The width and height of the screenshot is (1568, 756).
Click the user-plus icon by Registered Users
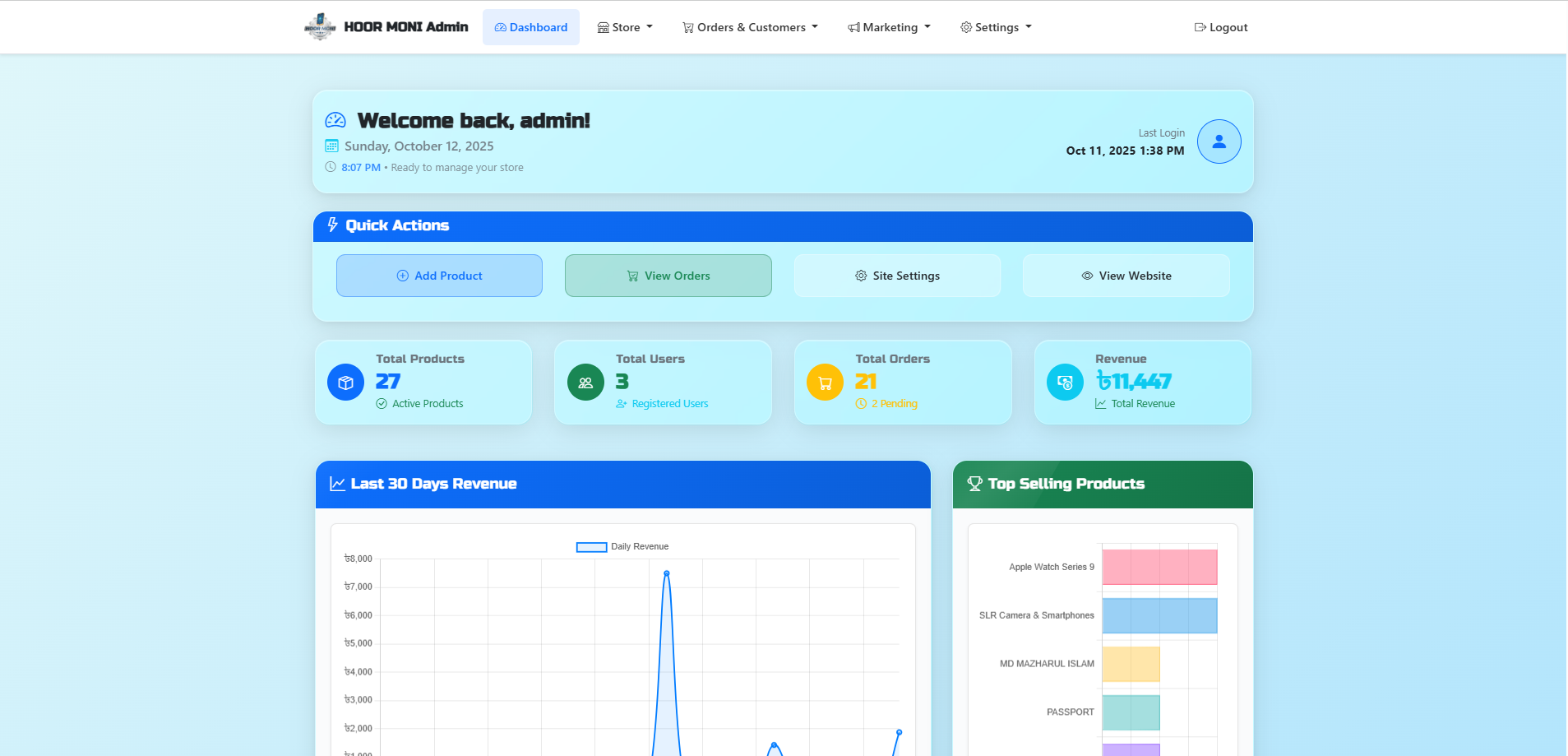tap(622, 404)
